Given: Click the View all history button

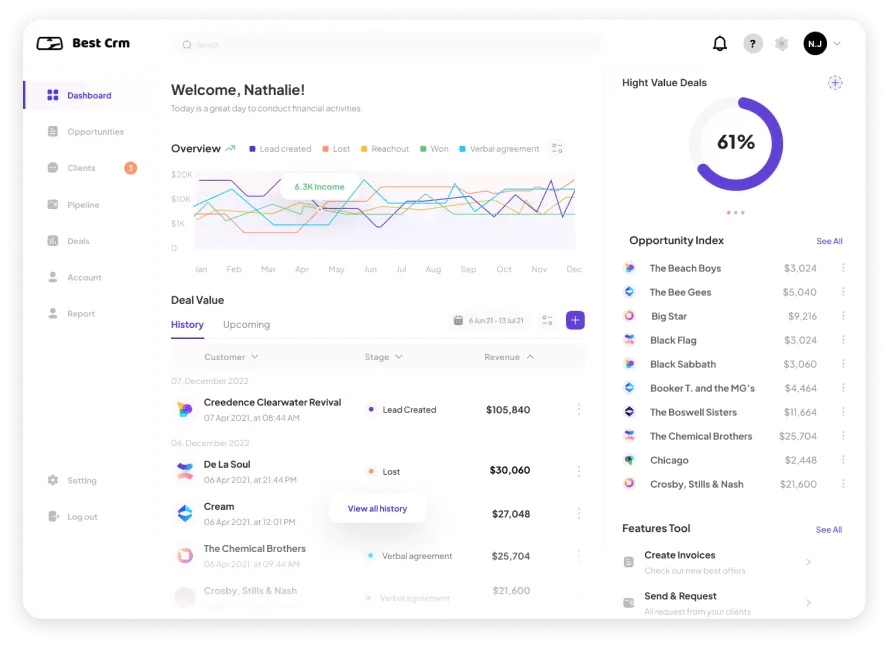Looking at the screenshot, I should click(377, 509).
